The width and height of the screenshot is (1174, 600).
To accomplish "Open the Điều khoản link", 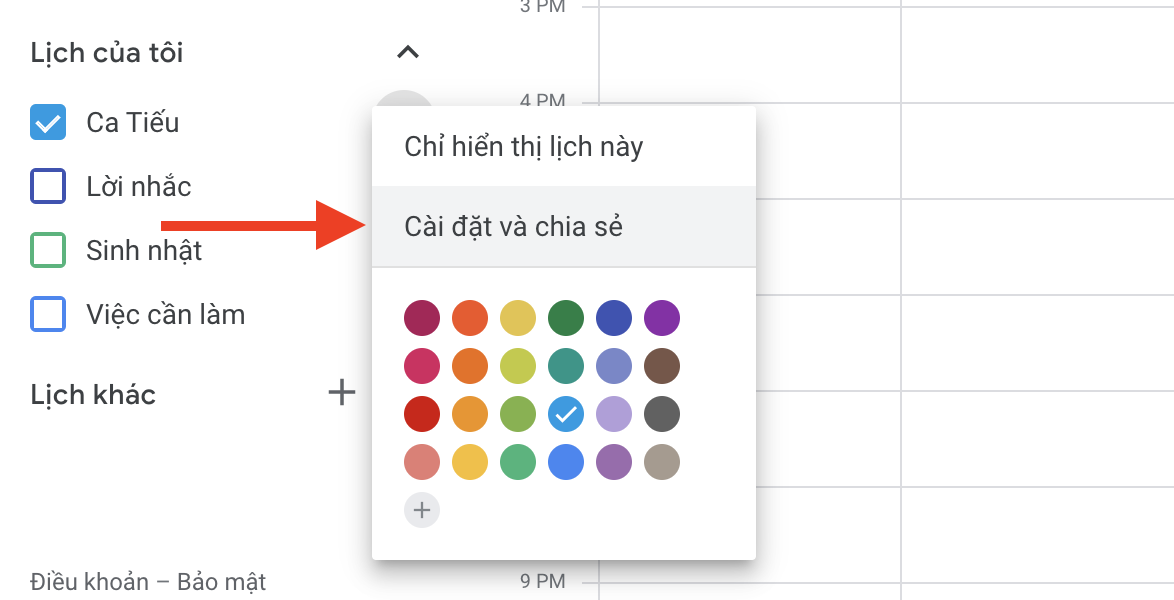I will point(89,581).
